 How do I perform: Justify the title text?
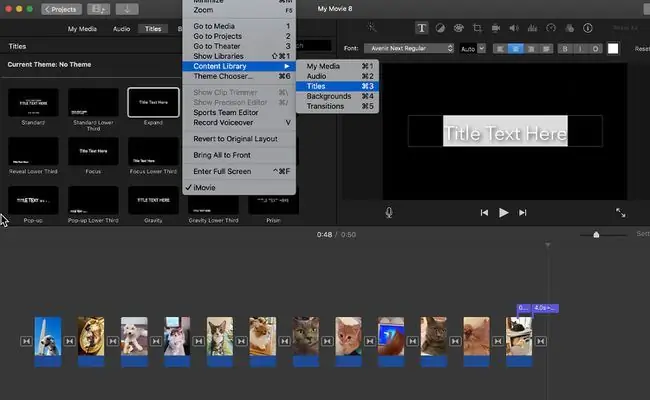coord(546,49)
